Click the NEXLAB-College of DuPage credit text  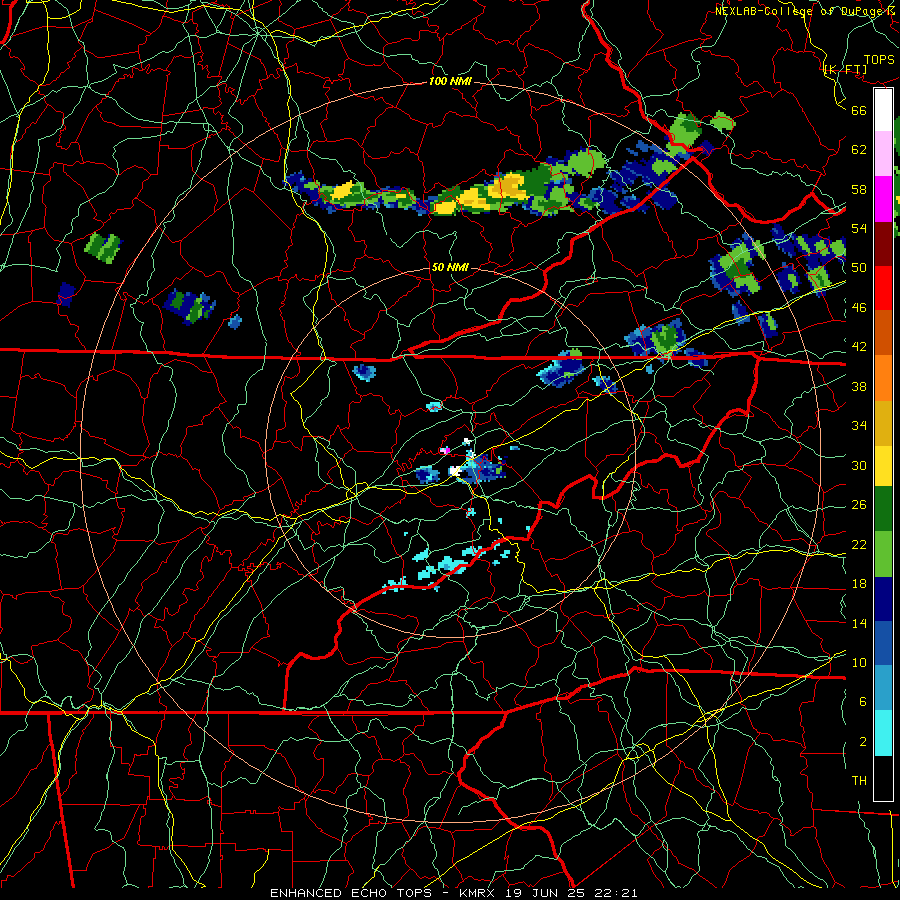coord(806,11)
